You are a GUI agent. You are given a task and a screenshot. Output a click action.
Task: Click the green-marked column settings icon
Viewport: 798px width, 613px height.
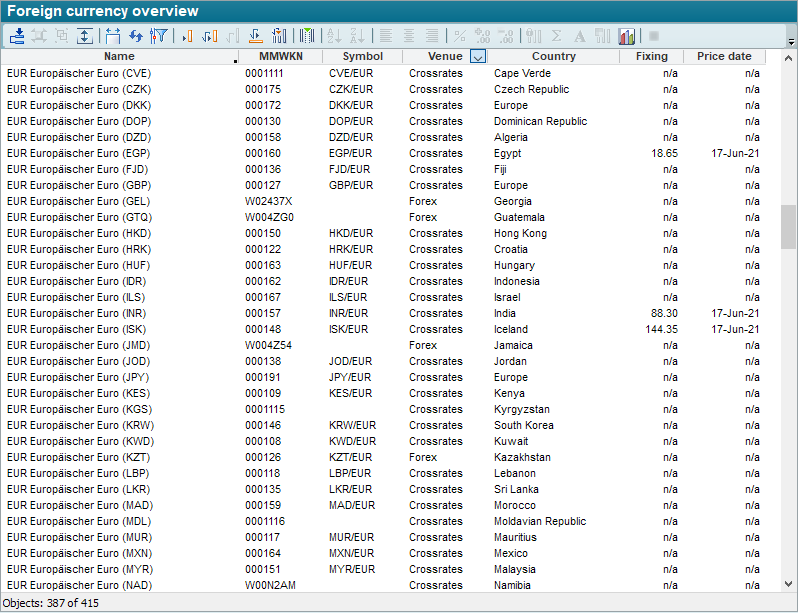tap(307, 36)
